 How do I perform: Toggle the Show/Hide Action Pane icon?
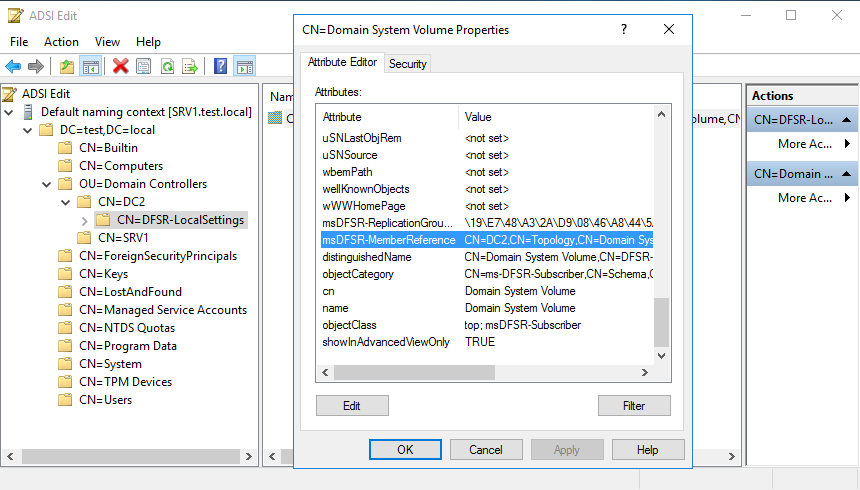pyautogui.click(x=244, y=66)
